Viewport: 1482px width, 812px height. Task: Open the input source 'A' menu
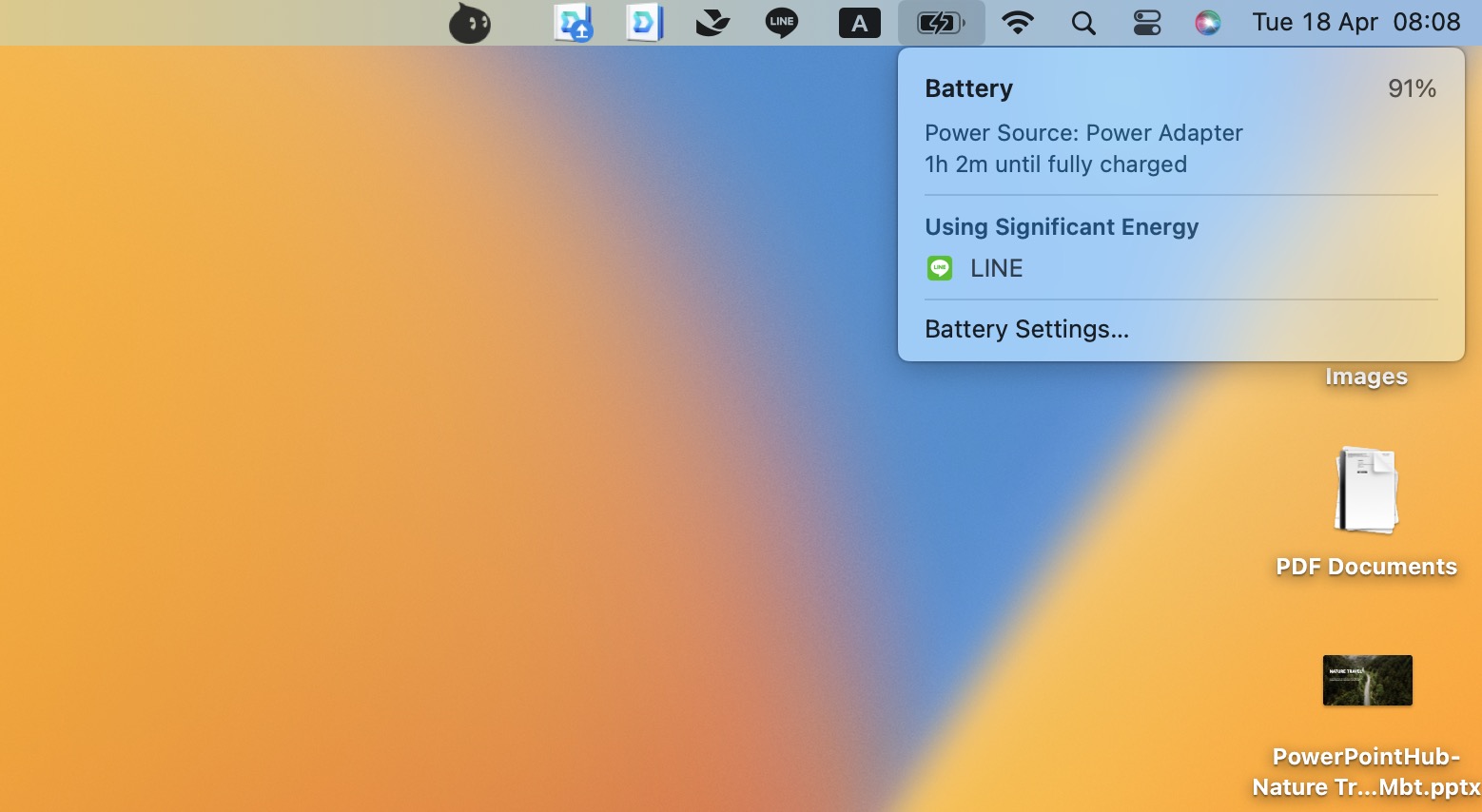click(x=859, y=23)
